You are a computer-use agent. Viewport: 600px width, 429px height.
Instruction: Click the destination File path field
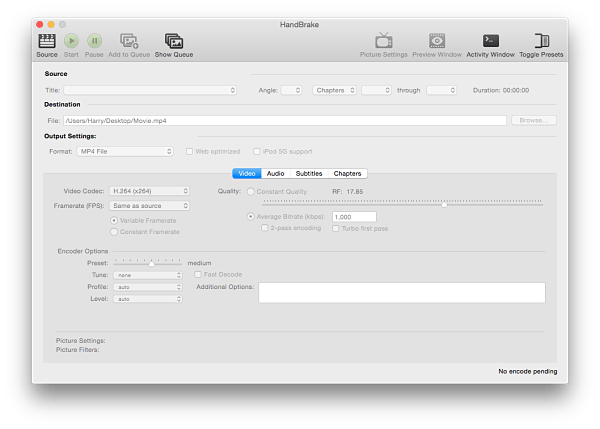pyautogui.click(x=285, y=121)
